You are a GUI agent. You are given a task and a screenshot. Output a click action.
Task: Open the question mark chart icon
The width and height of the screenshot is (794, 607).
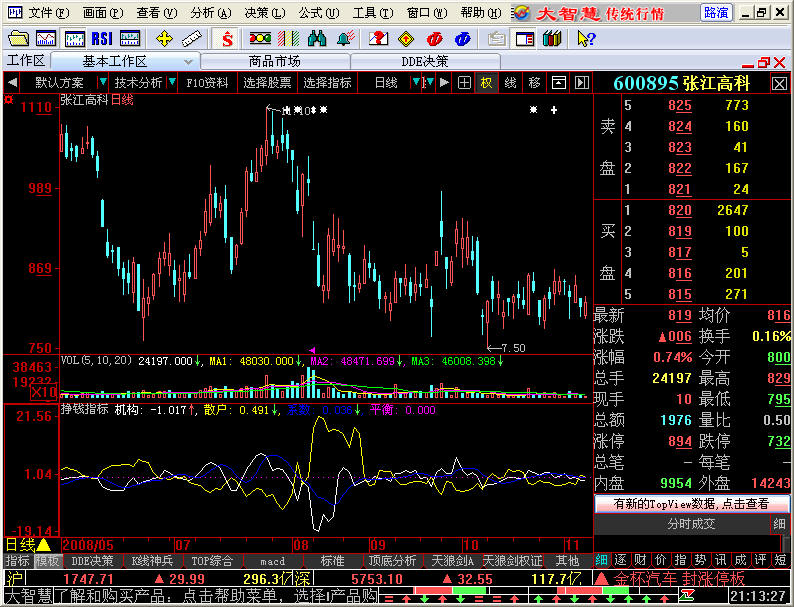[378, 38]
